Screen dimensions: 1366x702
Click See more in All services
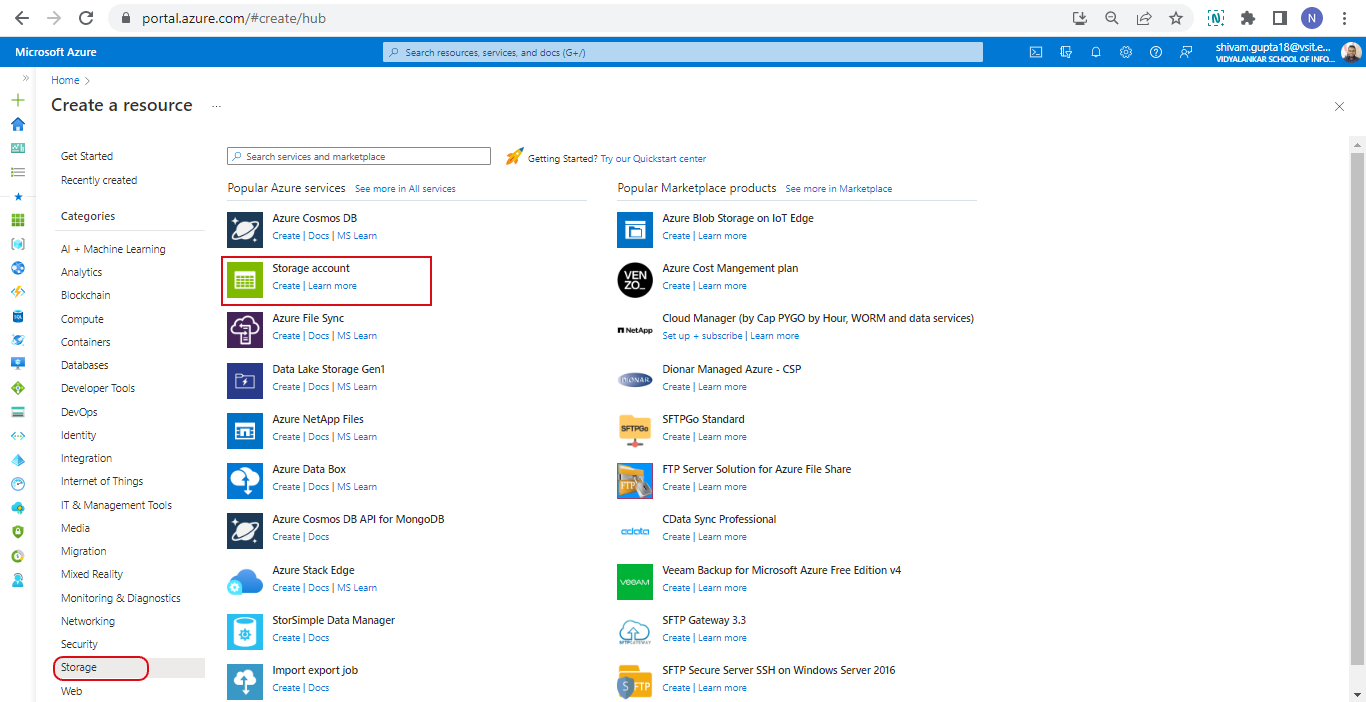point(405,188)
